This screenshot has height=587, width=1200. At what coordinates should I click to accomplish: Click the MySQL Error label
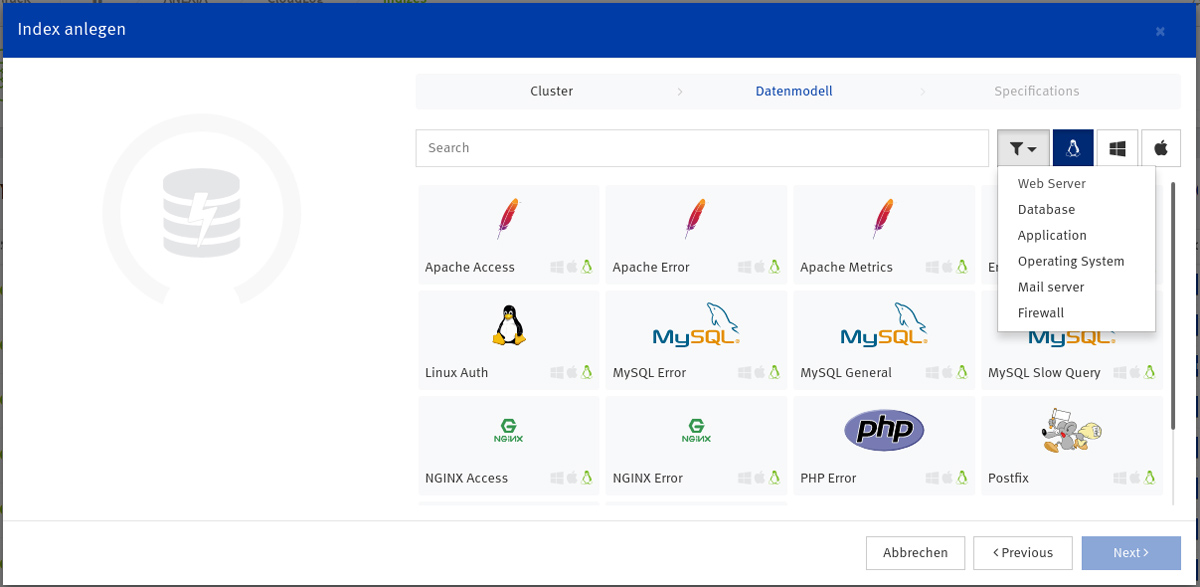(649, 373)
